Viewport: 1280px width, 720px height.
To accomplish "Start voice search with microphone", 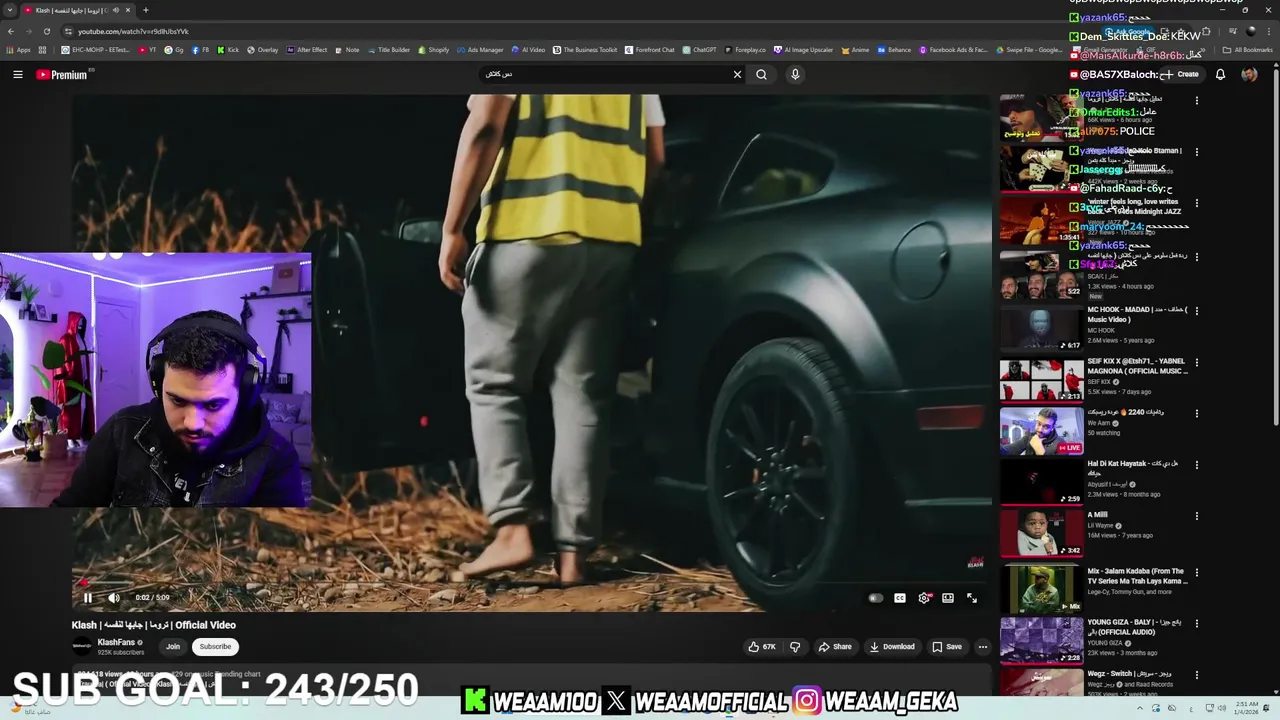I will pyautogui.click(x=795, y=74).
